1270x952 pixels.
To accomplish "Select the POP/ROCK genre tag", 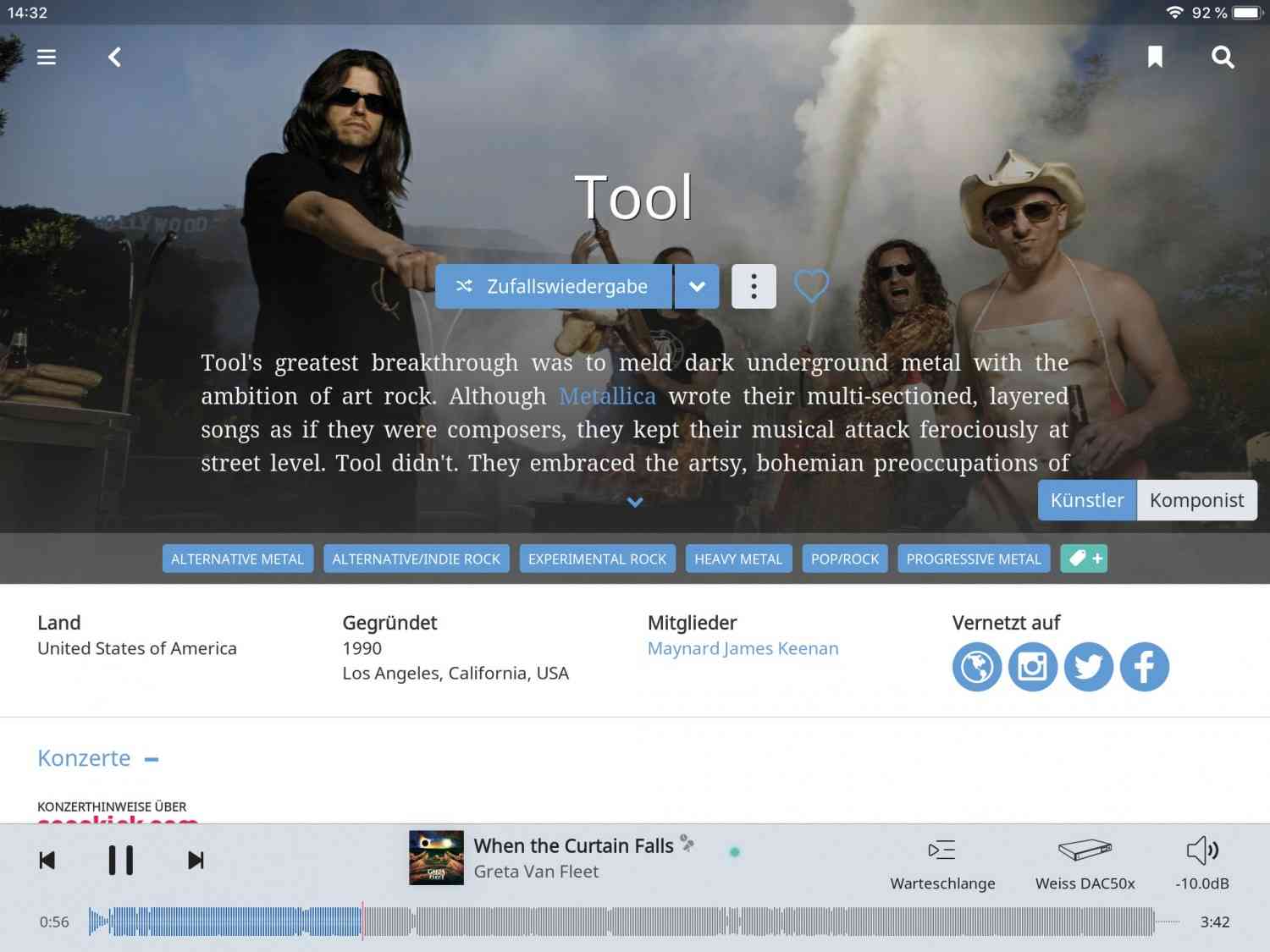I will pyautogui.click(x=845, y=559).
